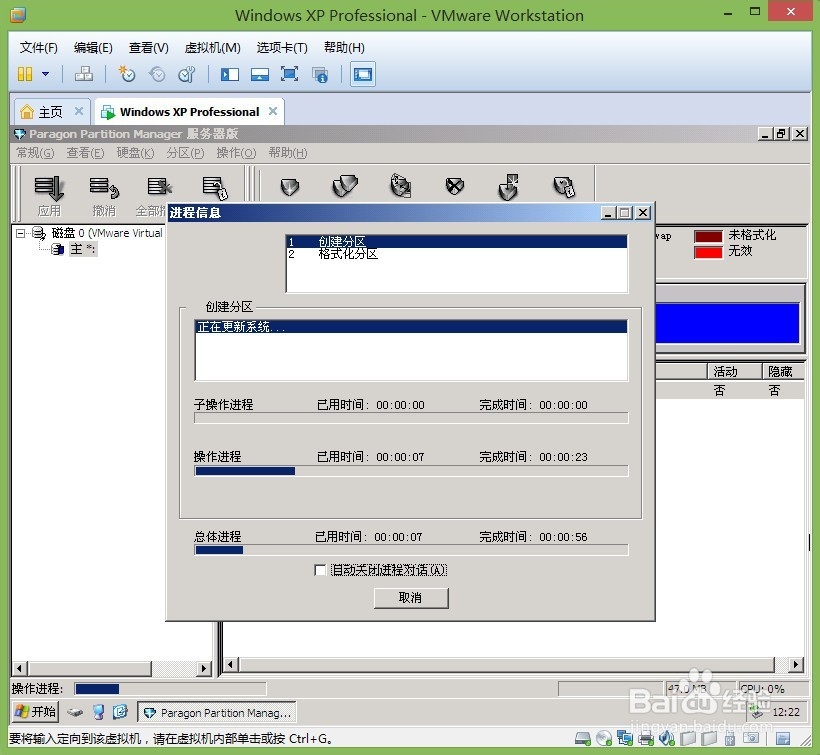Click the 未格式化 dark red color swatch
820x755 pixels.
point(708,236)
